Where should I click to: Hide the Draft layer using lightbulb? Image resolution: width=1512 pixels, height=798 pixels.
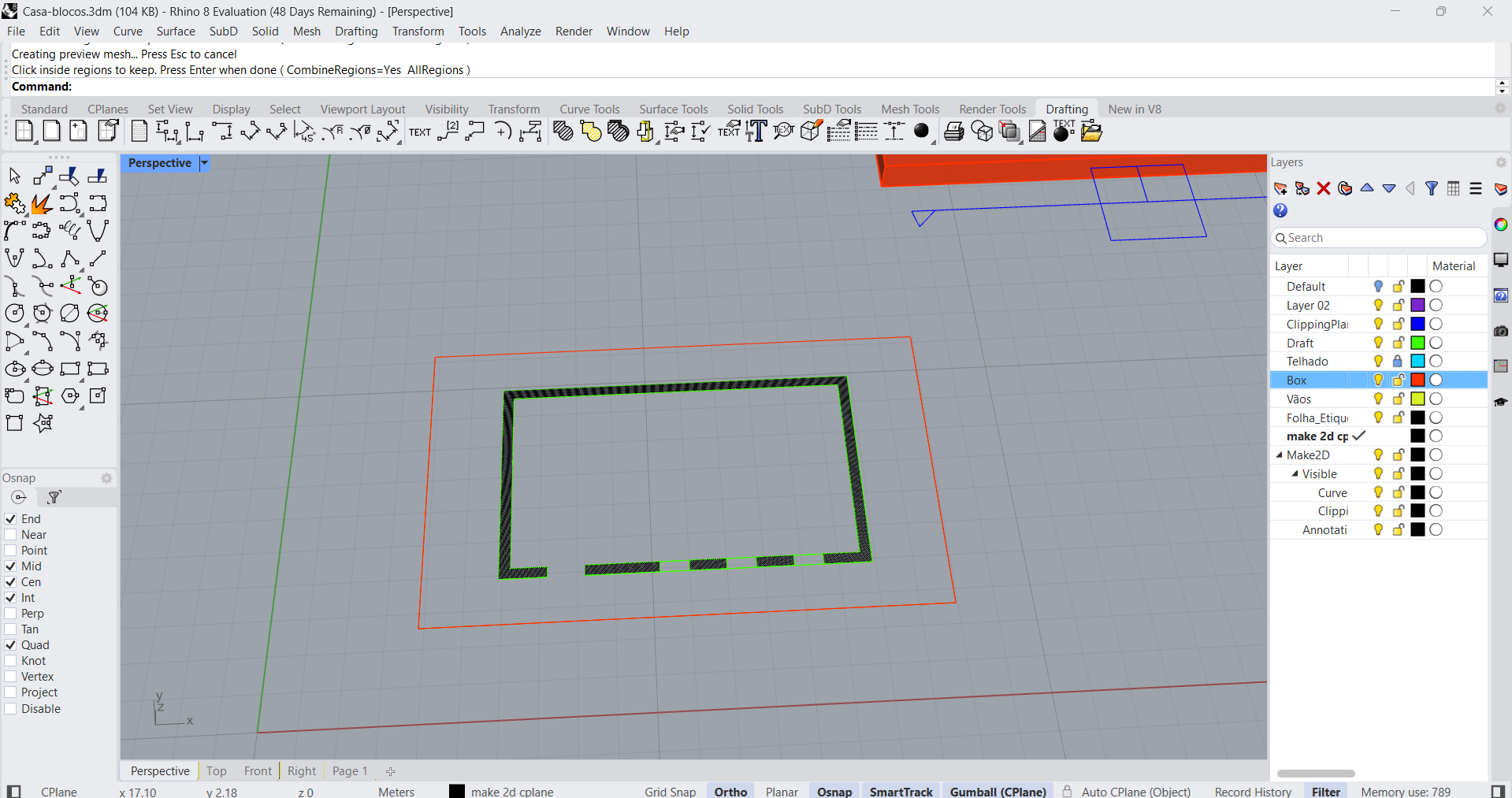pyautogui.click(x=1378, y=343)
